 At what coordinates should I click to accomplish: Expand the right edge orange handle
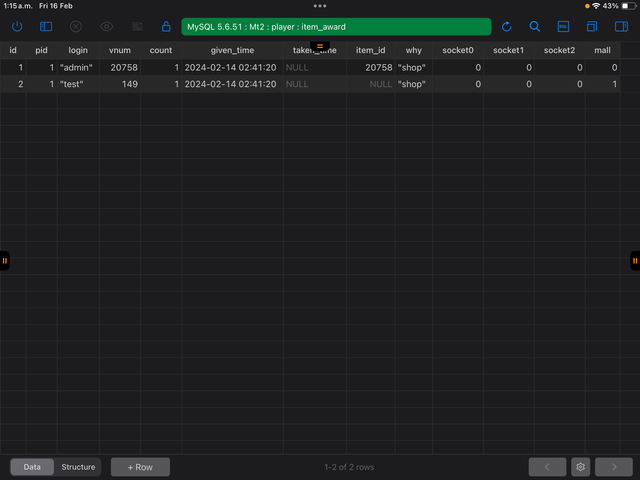635,260
